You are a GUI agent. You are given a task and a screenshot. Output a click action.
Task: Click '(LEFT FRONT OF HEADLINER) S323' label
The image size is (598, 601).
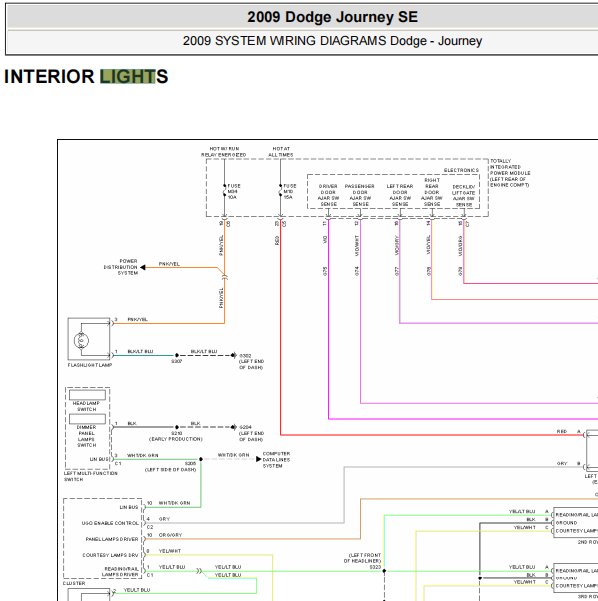(363, 561)
